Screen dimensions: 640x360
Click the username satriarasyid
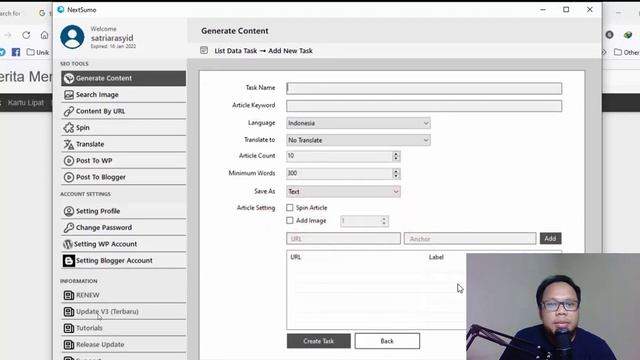pos(112,38)
